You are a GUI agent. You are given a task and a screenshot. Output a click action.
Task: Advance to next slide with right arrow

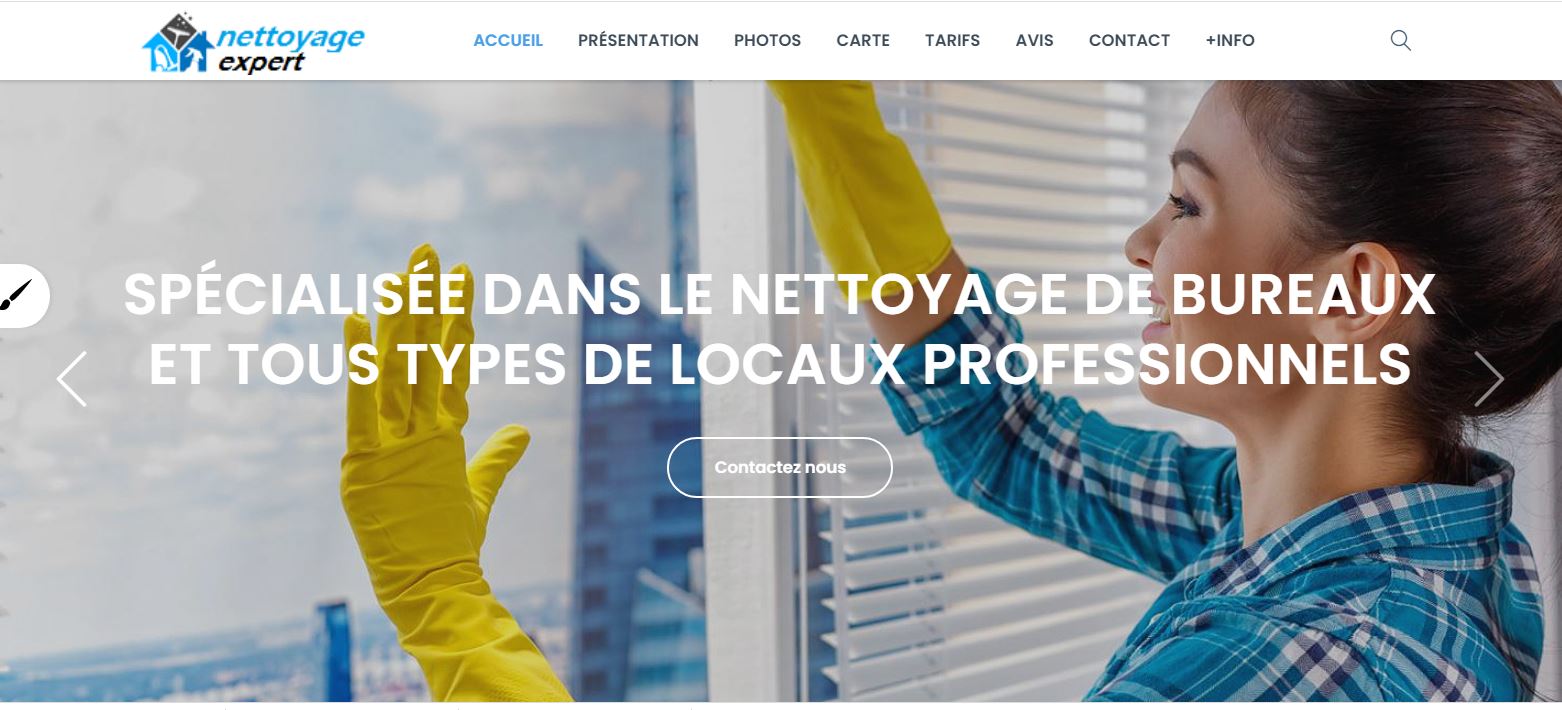pyautogui.click(x=1489, y=379)
